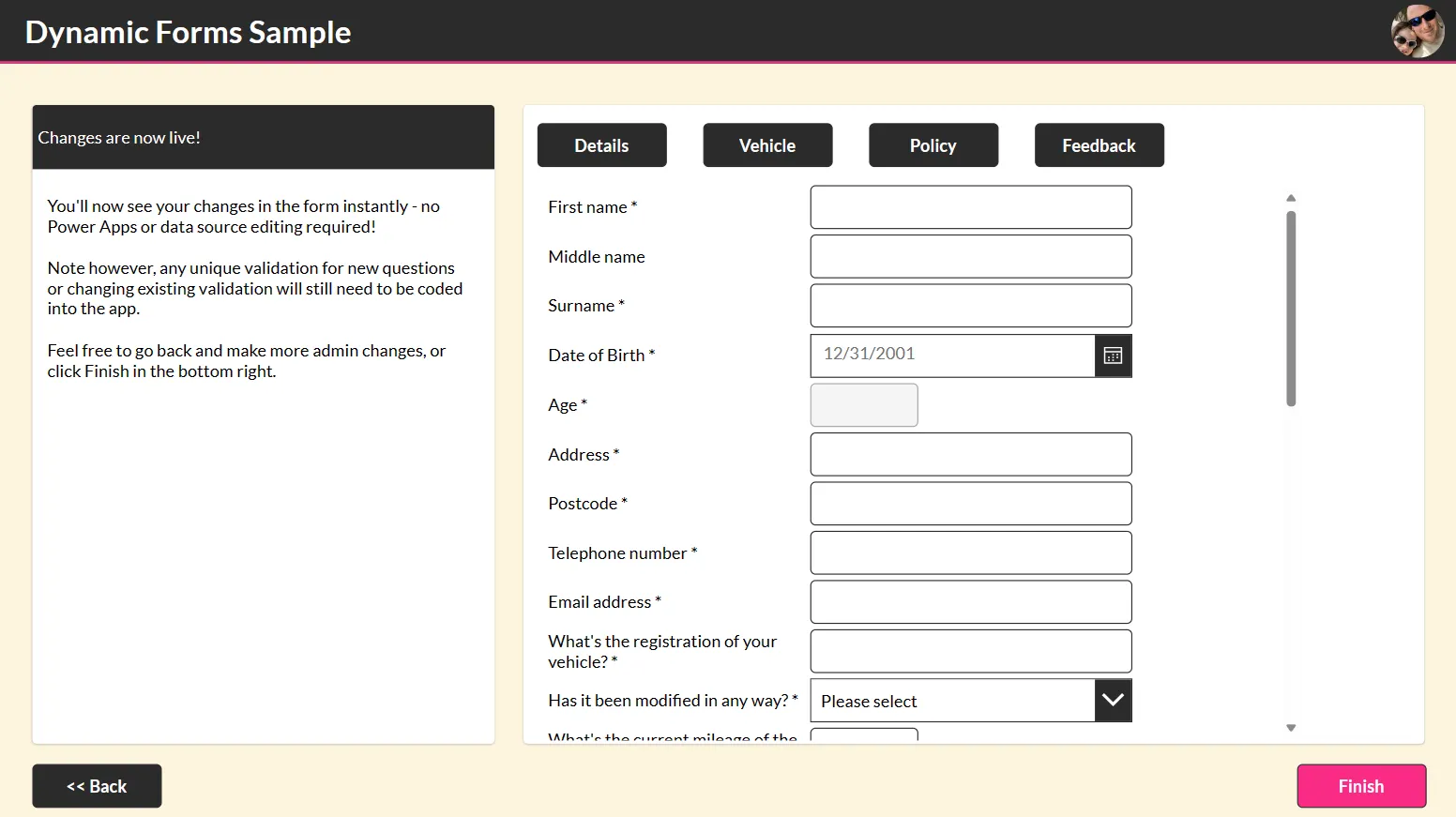Click the 'Has it been modified in any way?' label
1456x817 pixels.
tap(674, 701)
